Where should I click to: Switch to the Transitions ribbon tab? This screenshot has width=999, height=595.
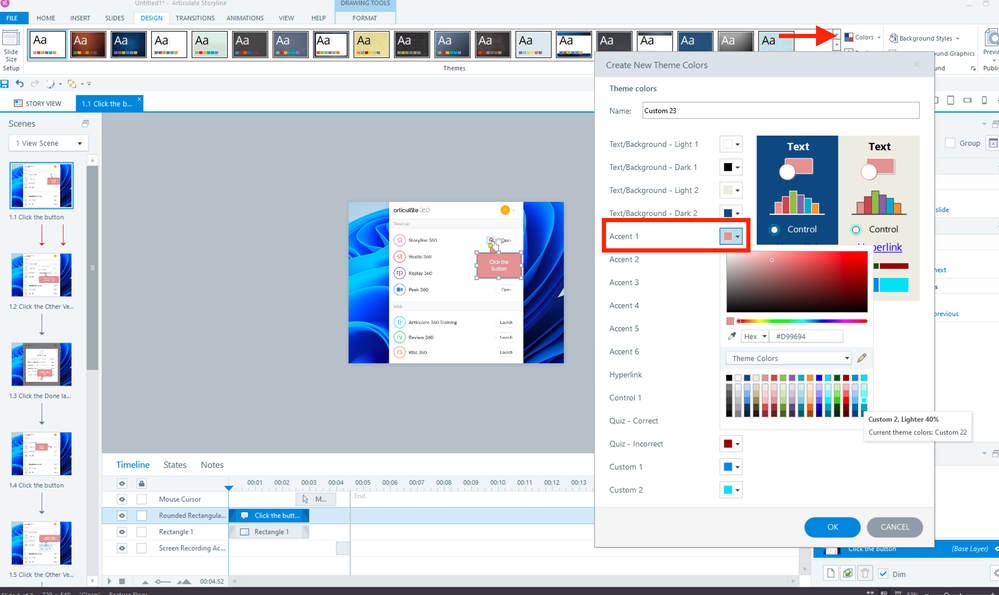pyautogui.click(x=194, y=18)
